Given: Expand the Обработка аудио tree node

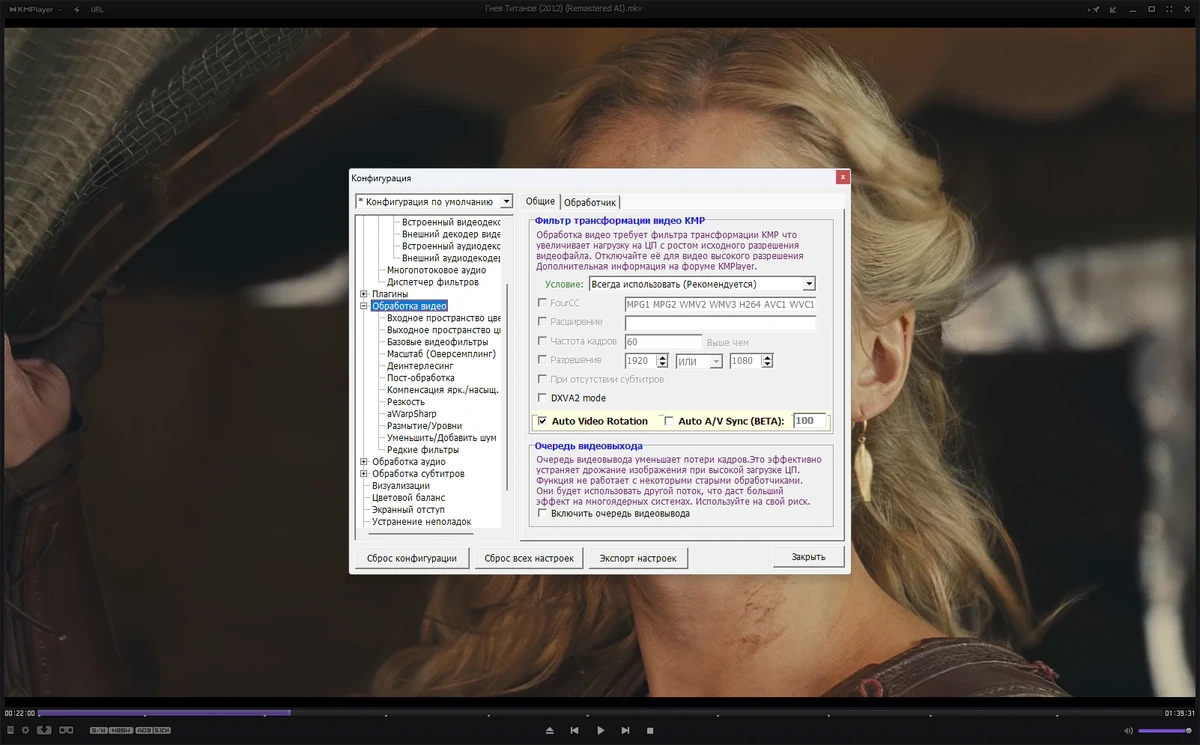Looking at the screenshot, I should [x=364, y=462].
